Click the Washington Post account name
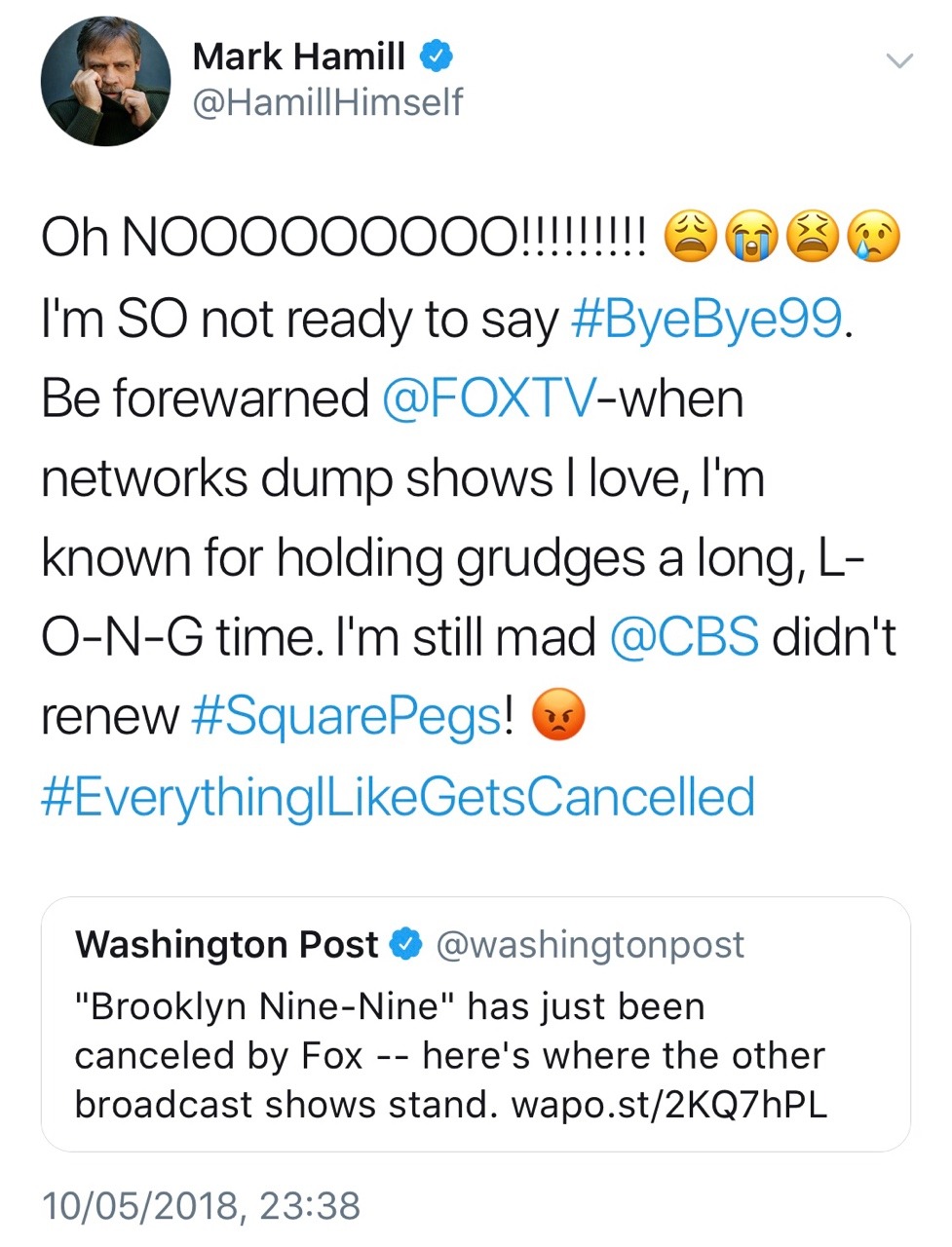952x1247 pixels. point(226,944)
